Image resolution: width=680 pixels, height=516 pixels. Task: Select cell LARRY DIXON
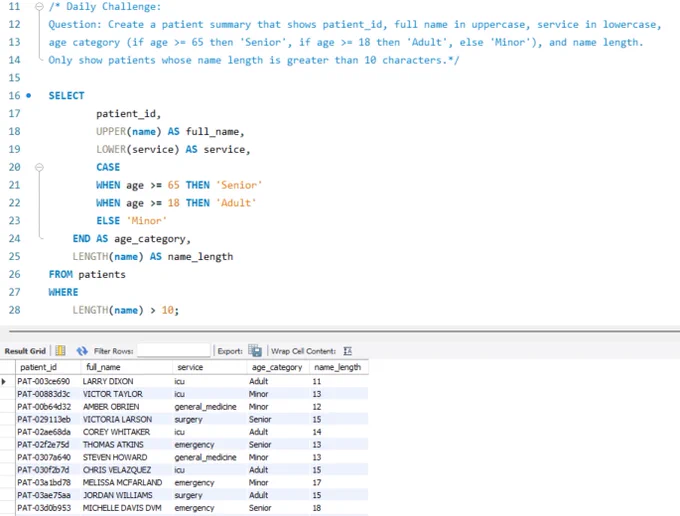(x=108, y=381)
